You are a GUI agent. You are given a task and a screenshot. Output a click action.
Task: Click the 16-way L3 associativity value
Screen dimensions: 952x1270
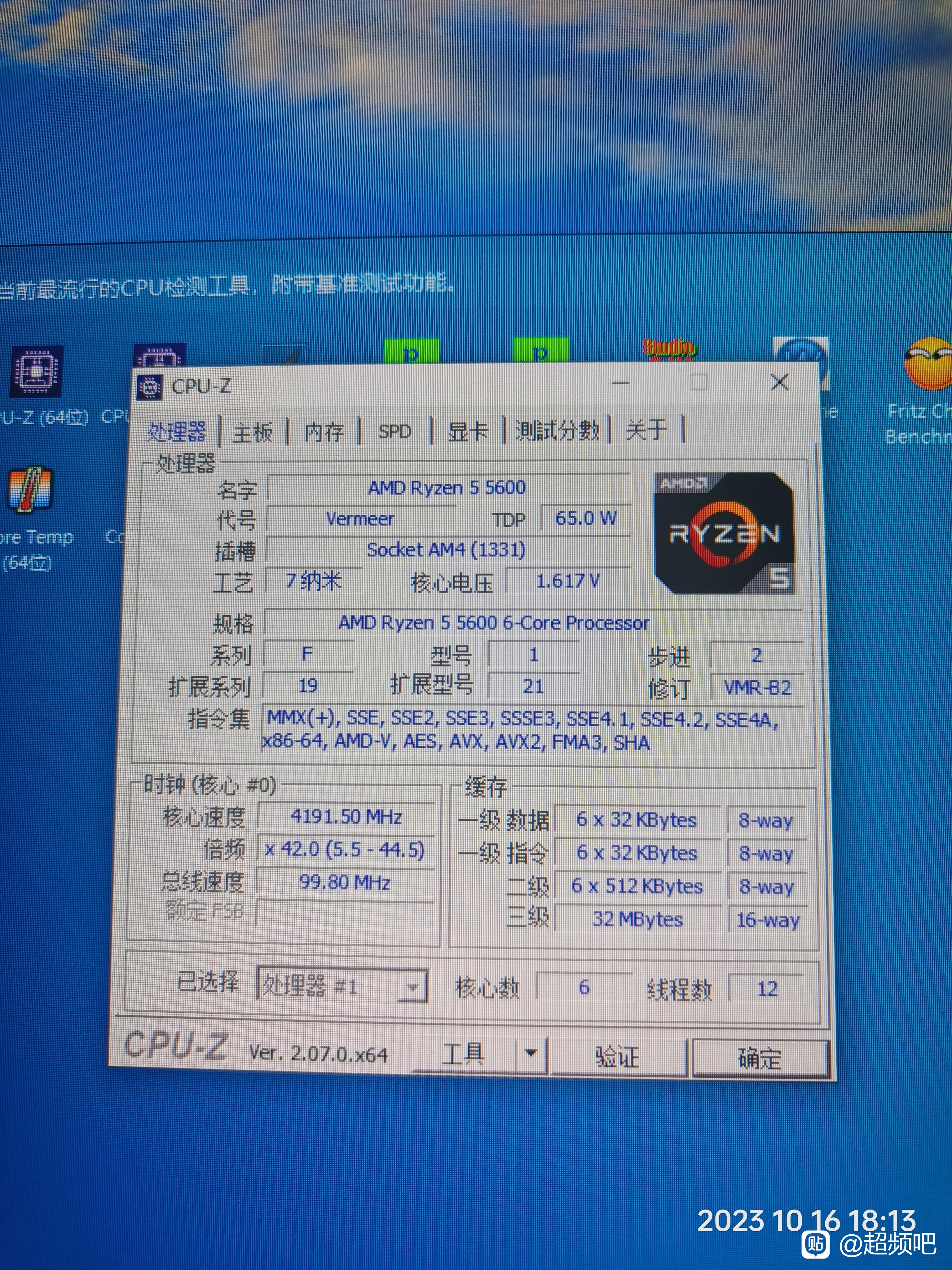tap(768, 920)
